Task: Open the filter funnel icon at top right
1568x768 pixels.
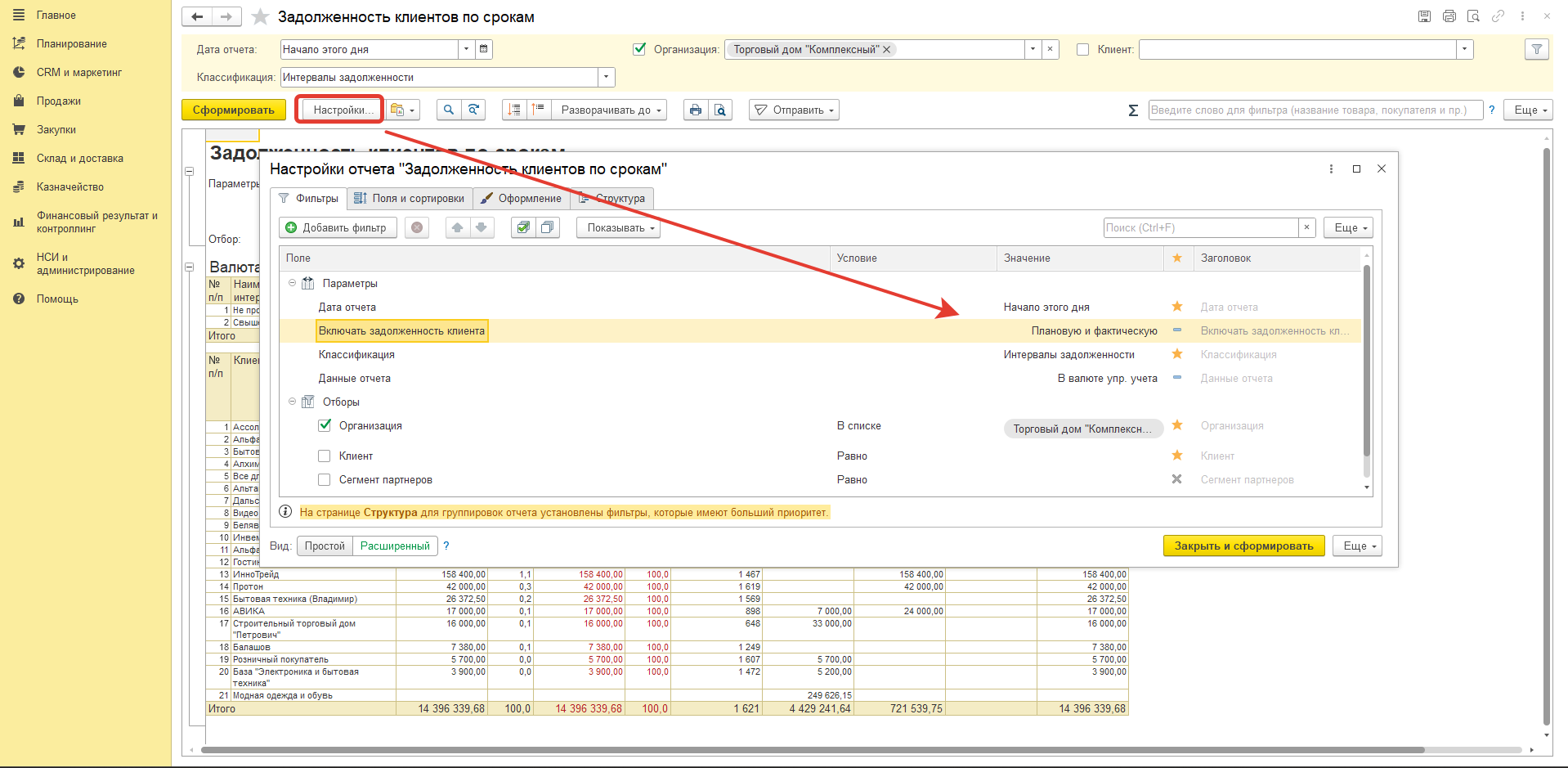Action: pyautogui.click(x=1537, y=49)
